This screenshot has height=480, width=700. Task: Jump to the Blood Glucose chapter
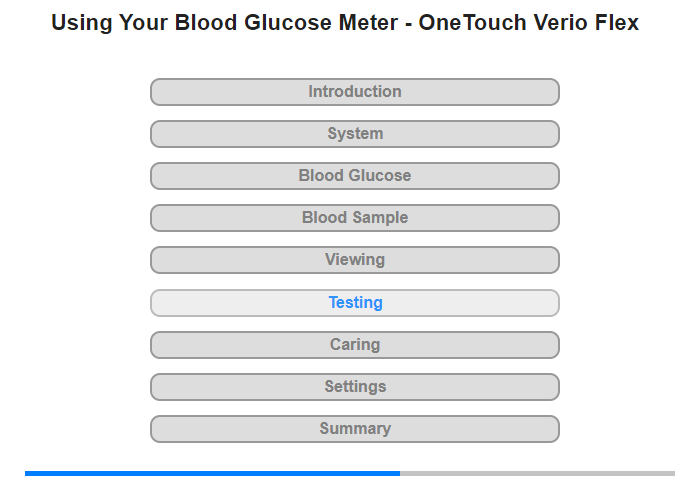(354, 176)
